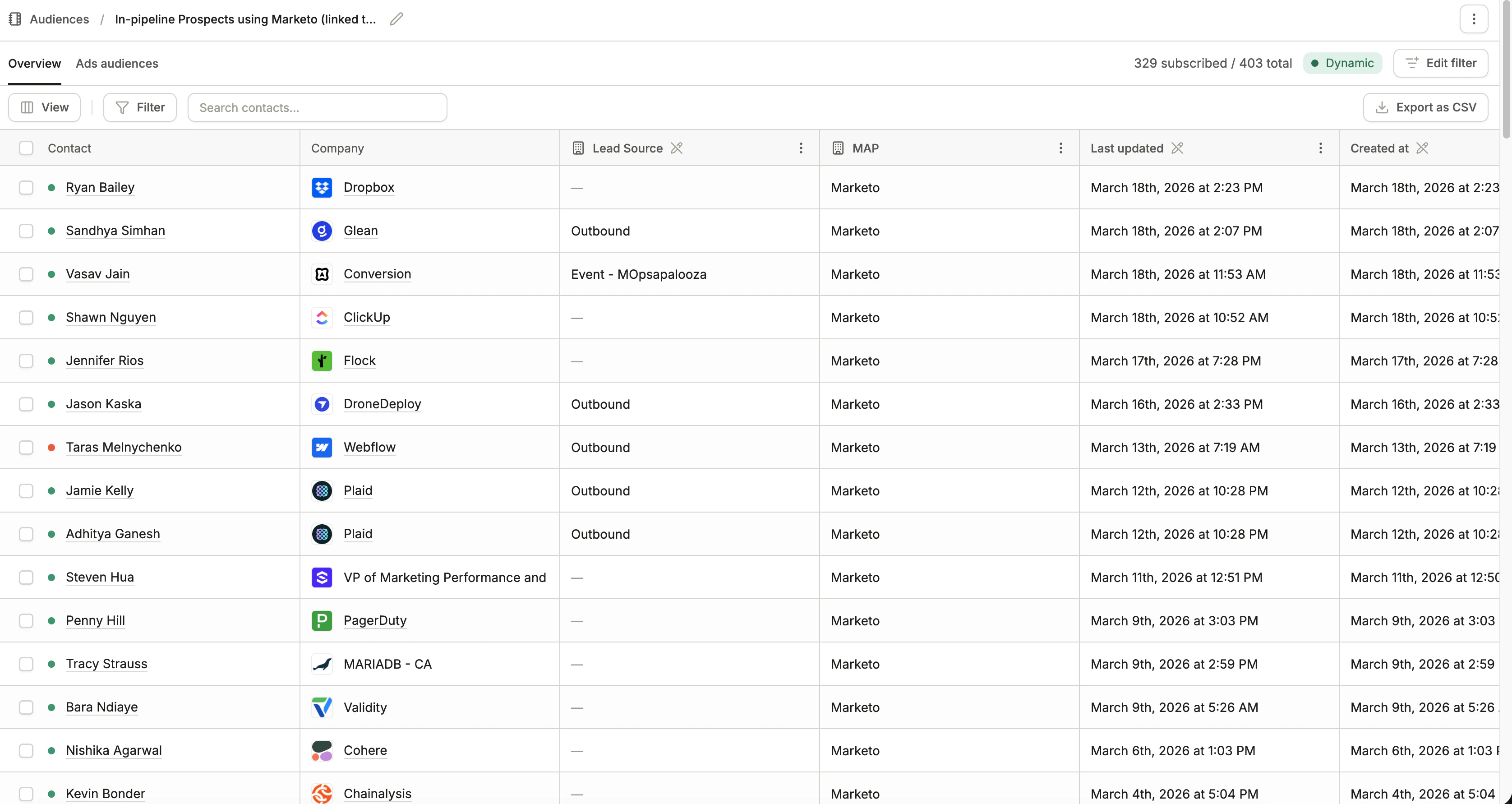Screen dimensions: 1512x804
Task: Open Validity company logo
Action: click(322, 707)
